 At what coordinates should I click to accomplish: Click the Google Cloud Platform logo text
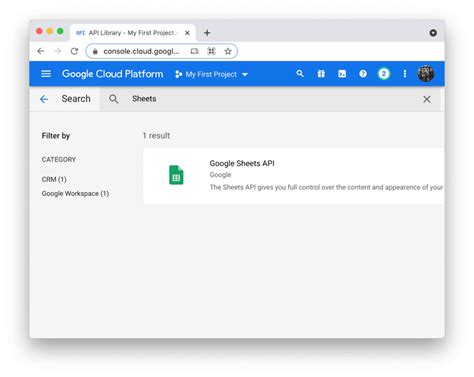click(x=113, y=74)
